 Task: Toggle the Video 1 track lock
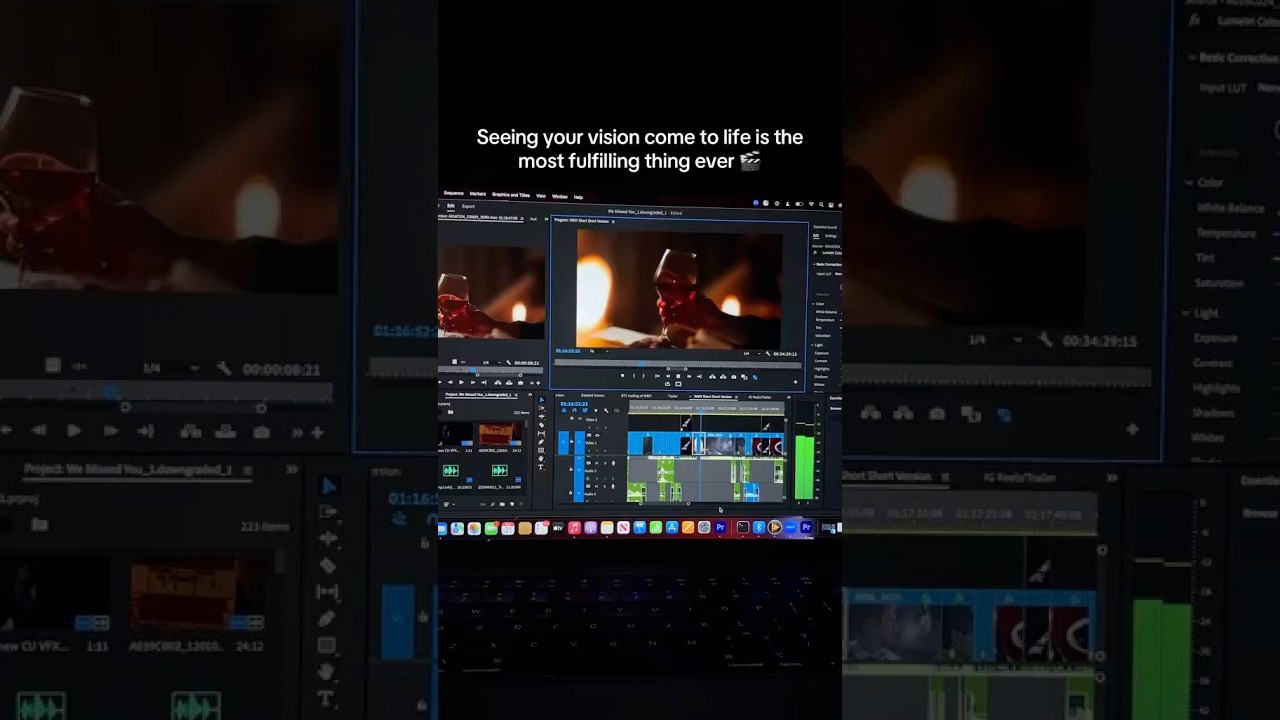coord(571,441)
